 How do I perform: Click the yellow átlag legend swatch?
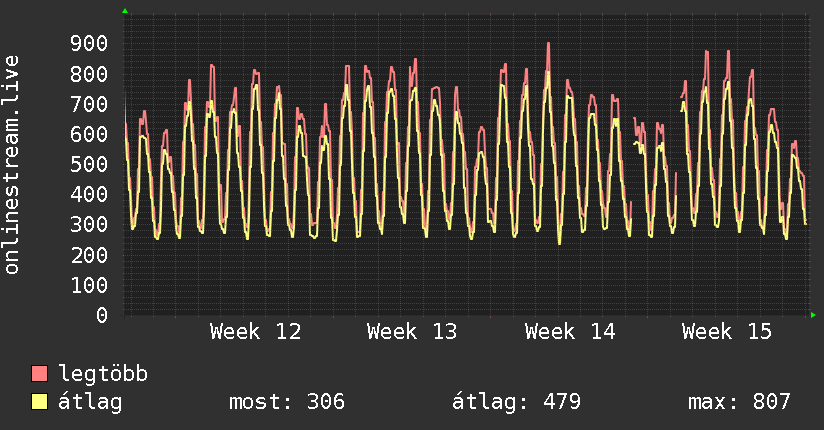tap(39, 401)
